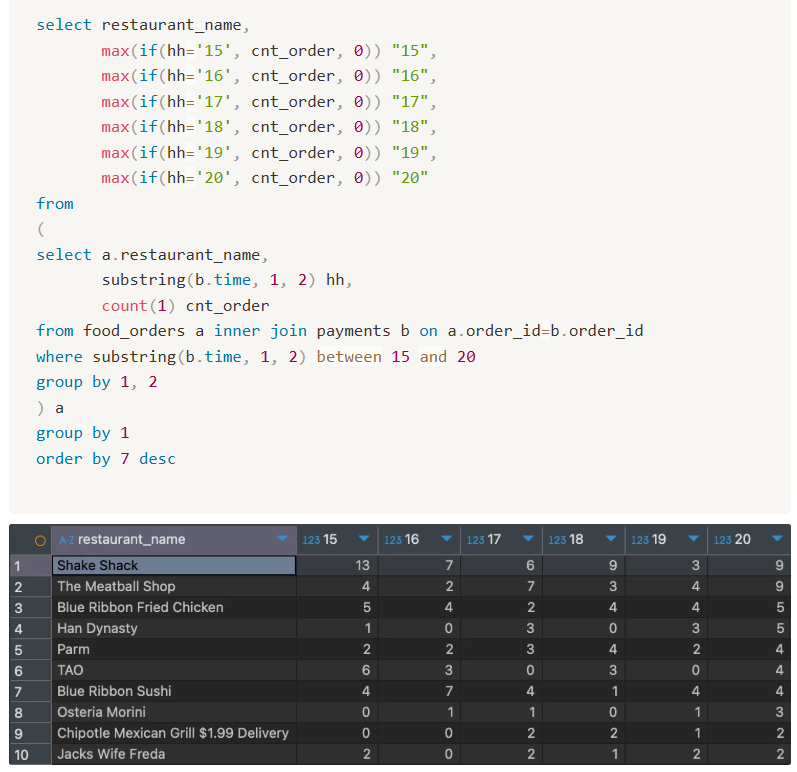This screenshot has height=772, width=797.
Task: Click the 123 type icon on column 18
Action: [557, 540]
